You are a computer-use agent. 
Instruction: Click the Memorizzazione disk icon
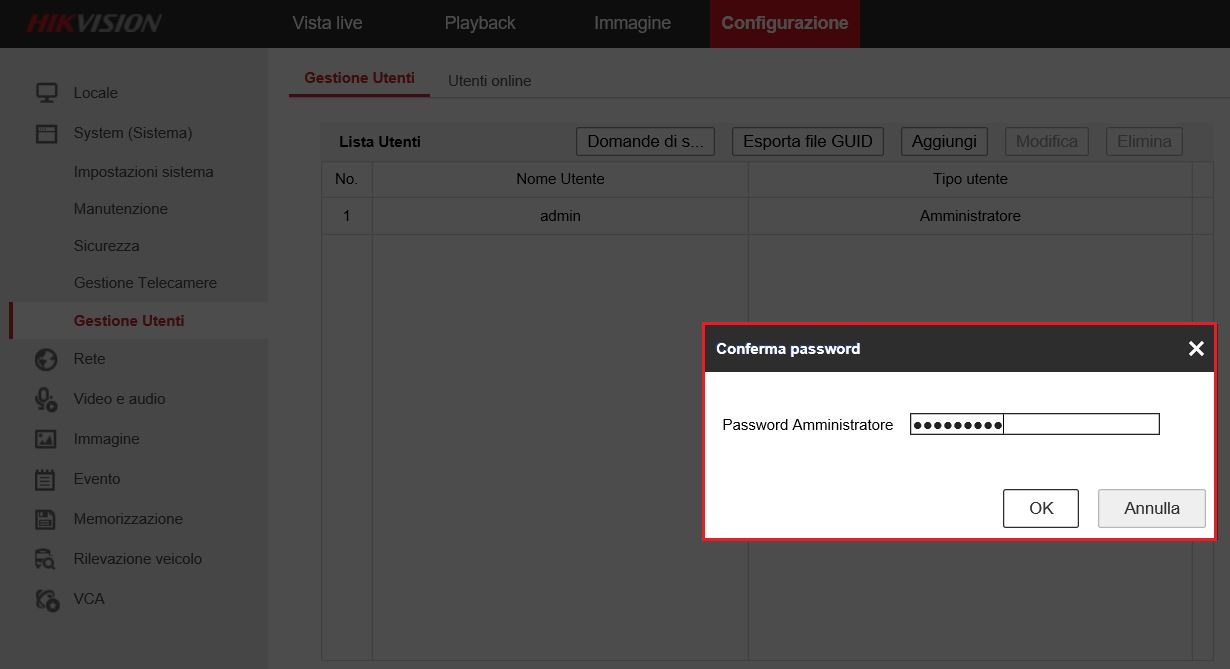[x=46, y=519]
